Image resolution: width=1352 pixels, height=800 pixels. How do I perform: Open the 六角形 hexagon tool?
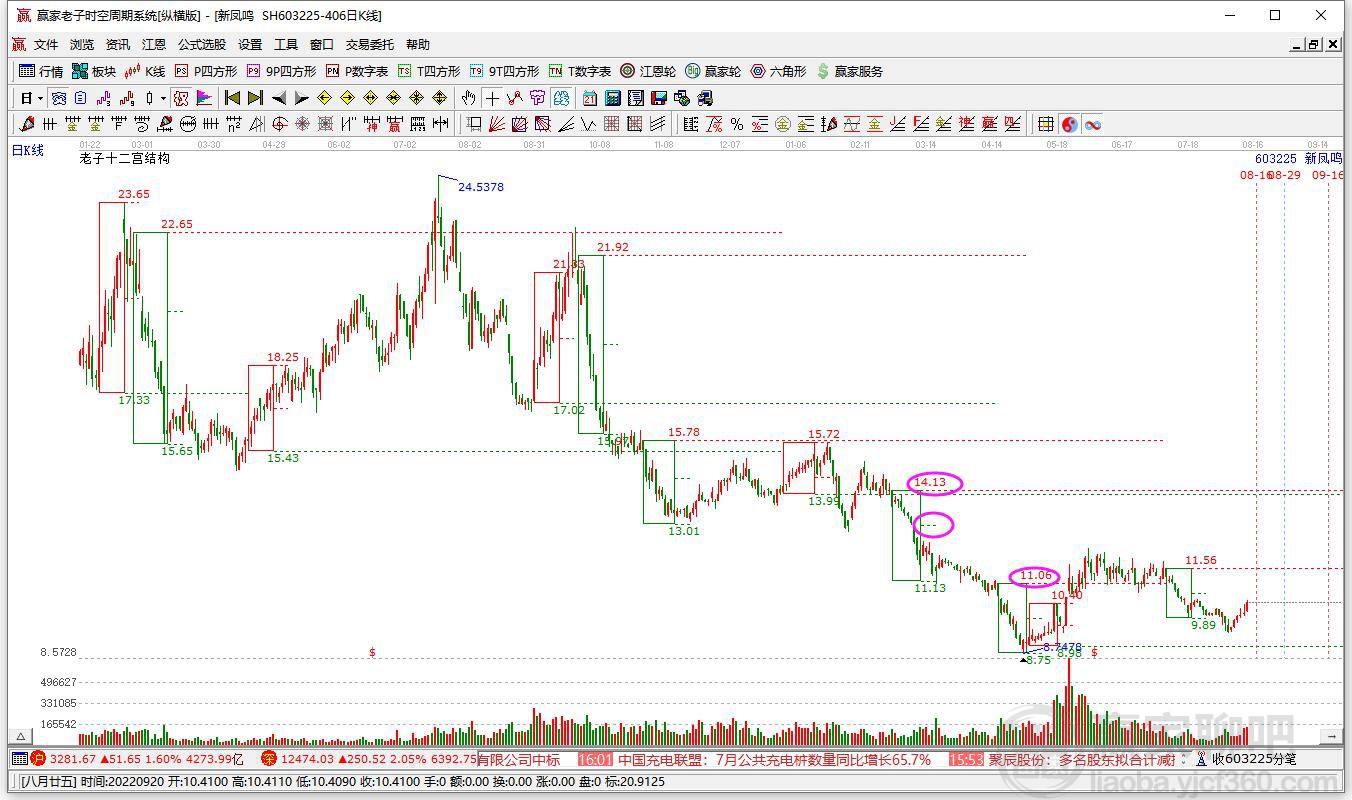(x=778, y=71)
